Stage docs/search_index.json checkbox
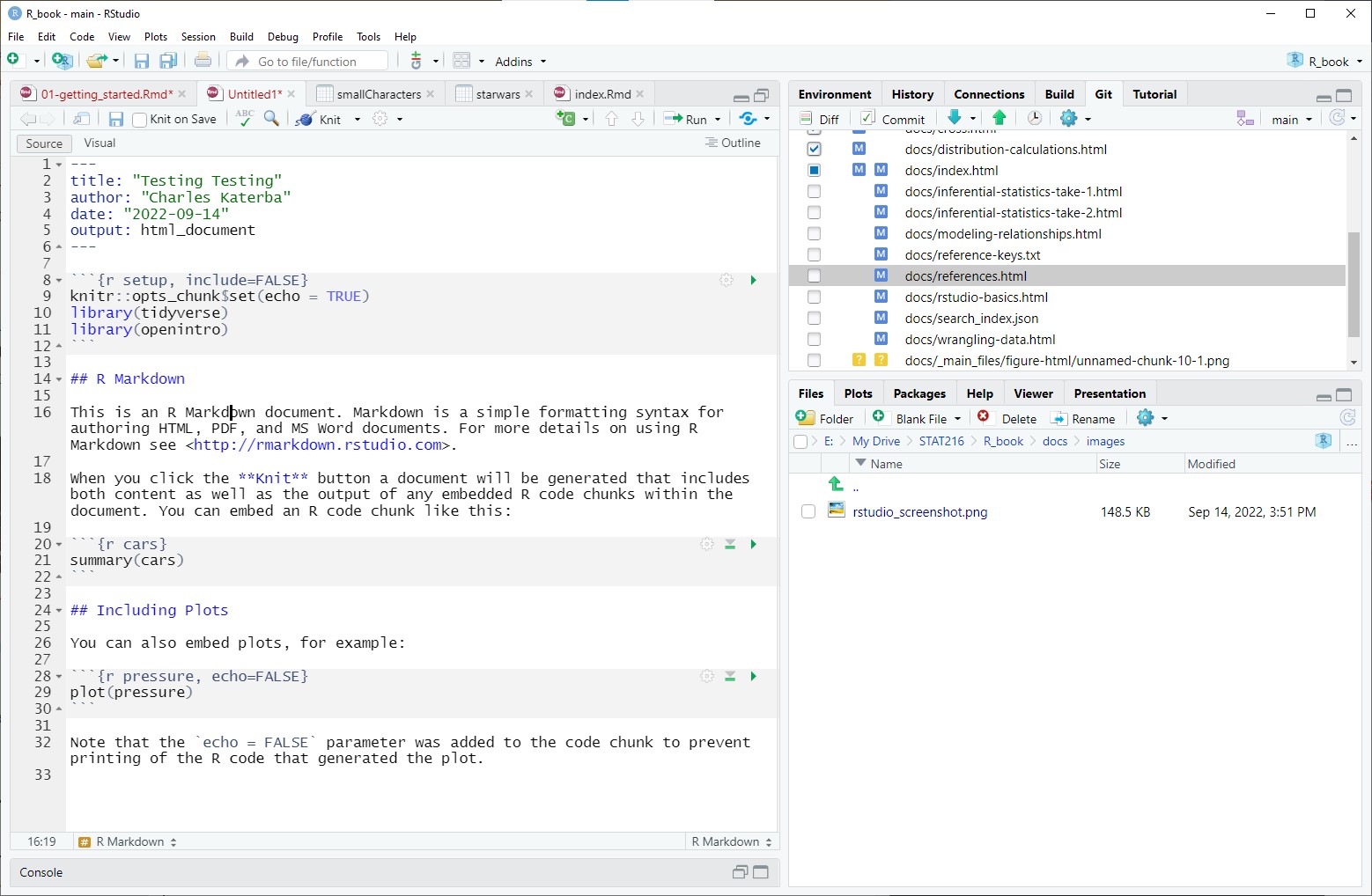 click(814, 319)
